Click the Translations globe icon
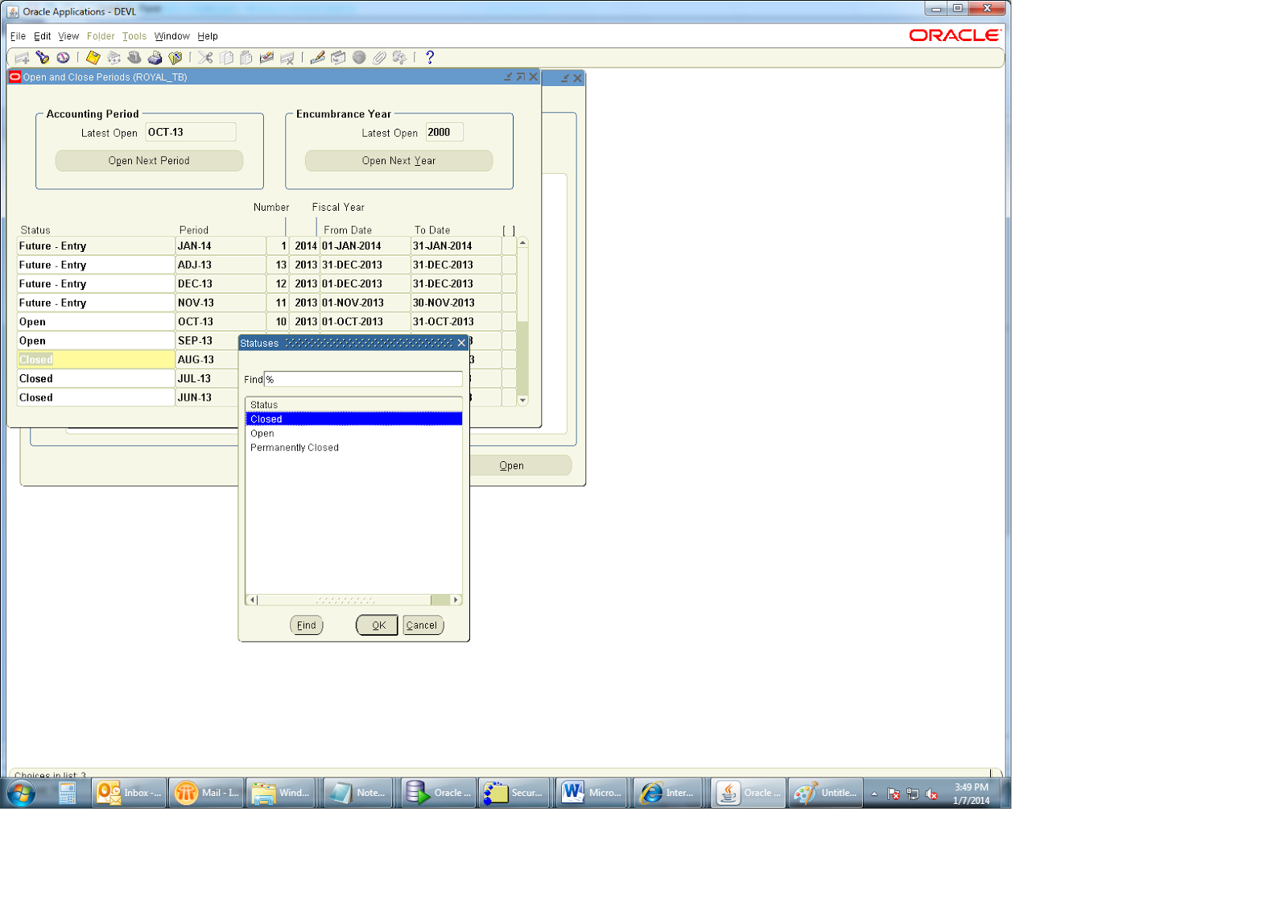Image resolution: width=1288 pixels, height=924 pixels. tap(359, 58)
